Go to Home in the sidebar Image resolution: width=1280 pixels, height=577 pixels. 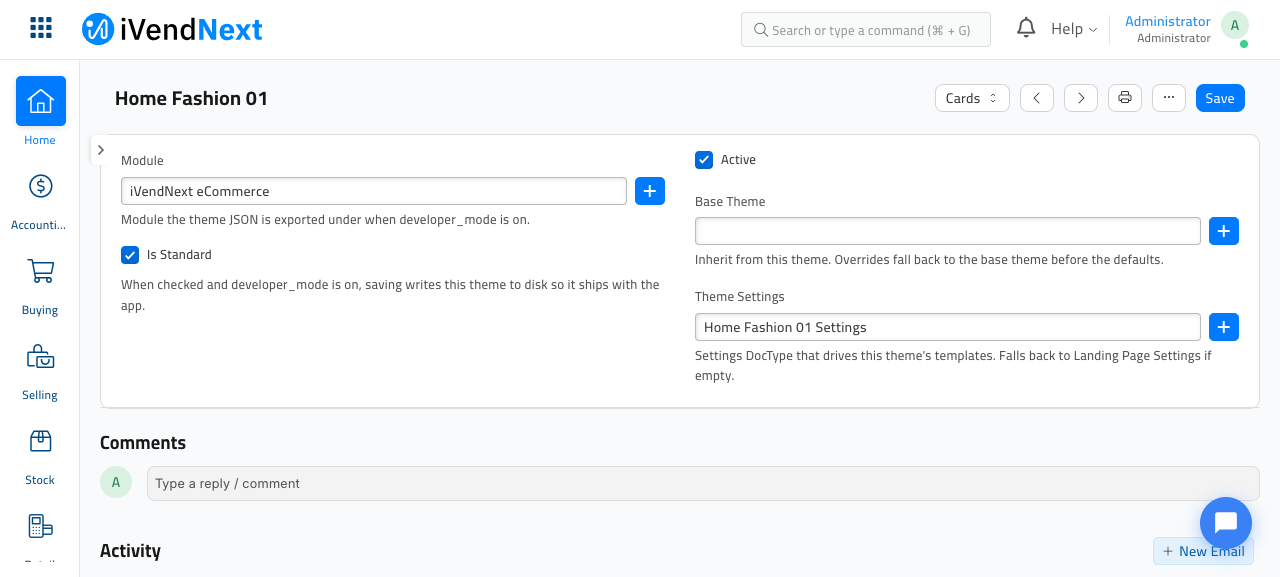click(x=41, y=101)
